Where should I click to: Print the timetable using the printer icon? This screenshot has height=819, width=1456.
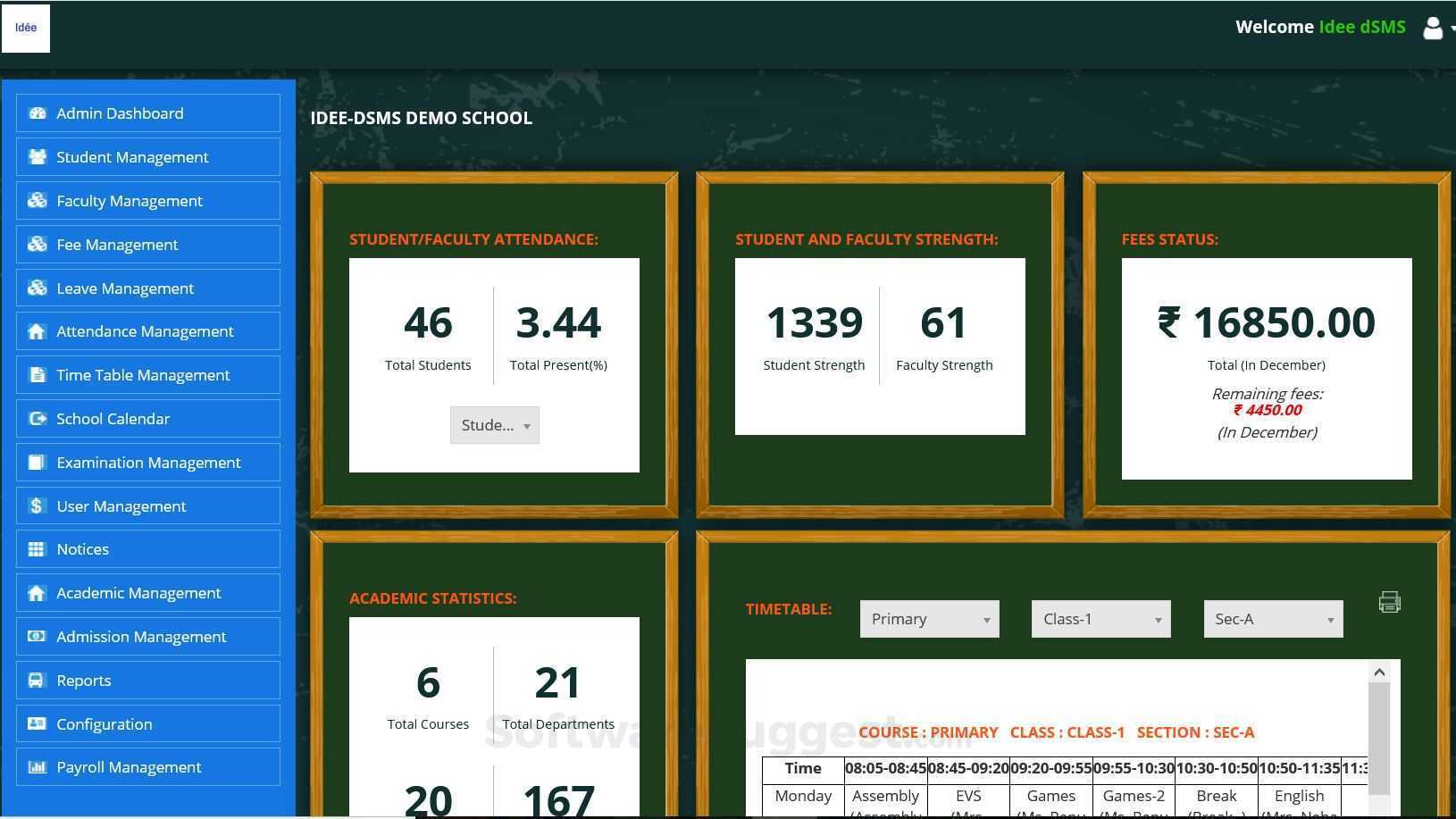pos(1389,602)
